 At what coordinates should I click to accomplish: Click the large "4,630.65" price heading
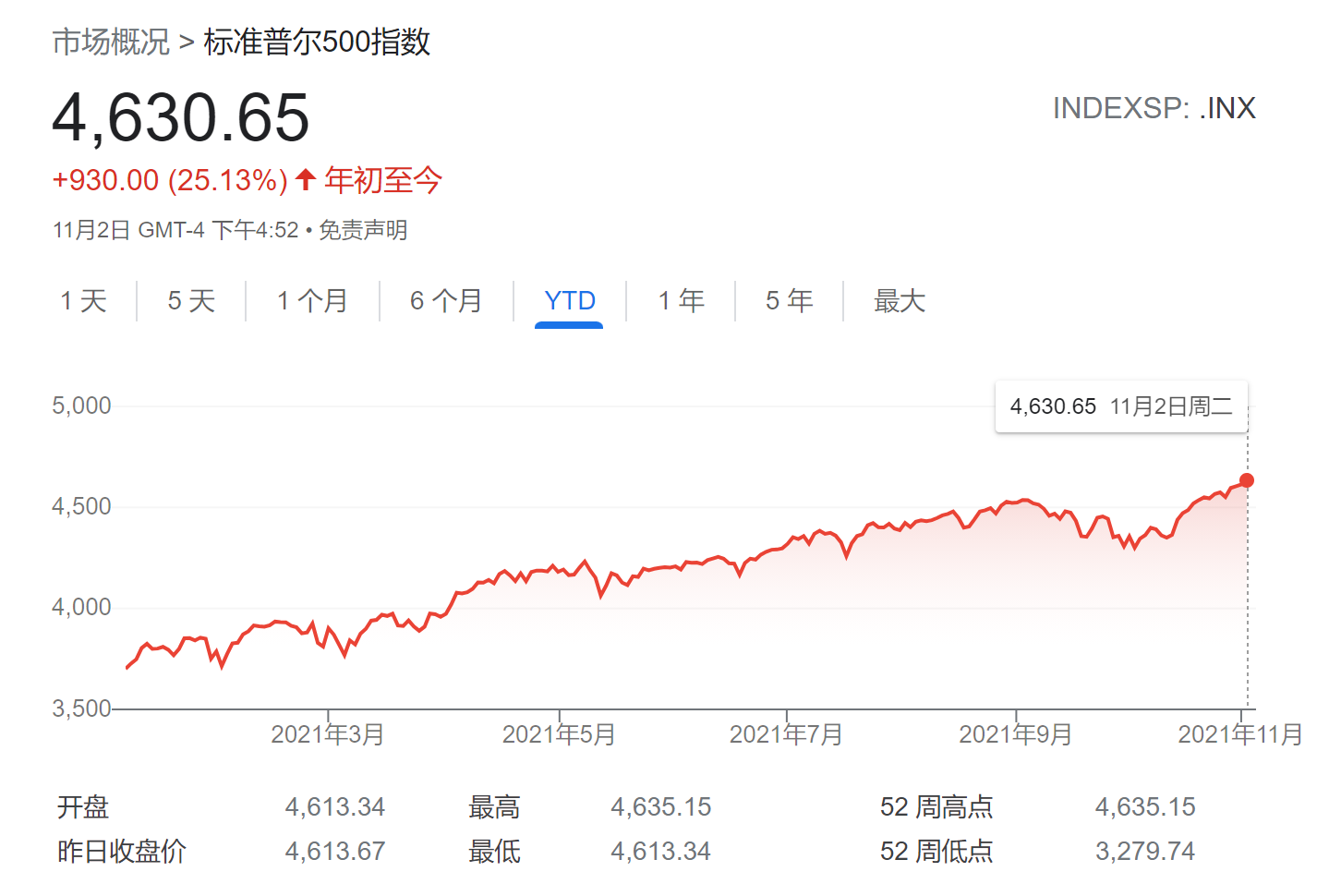click(180, 116)
